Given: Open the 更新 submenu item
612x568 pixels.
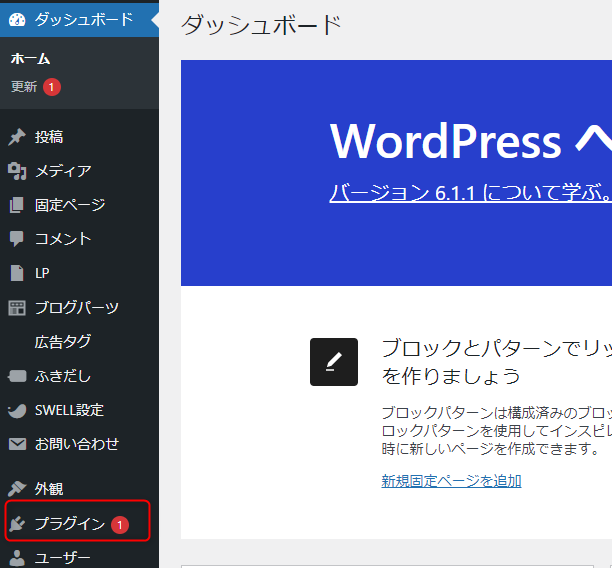Looking at the screenshot, I should [24, 87].
